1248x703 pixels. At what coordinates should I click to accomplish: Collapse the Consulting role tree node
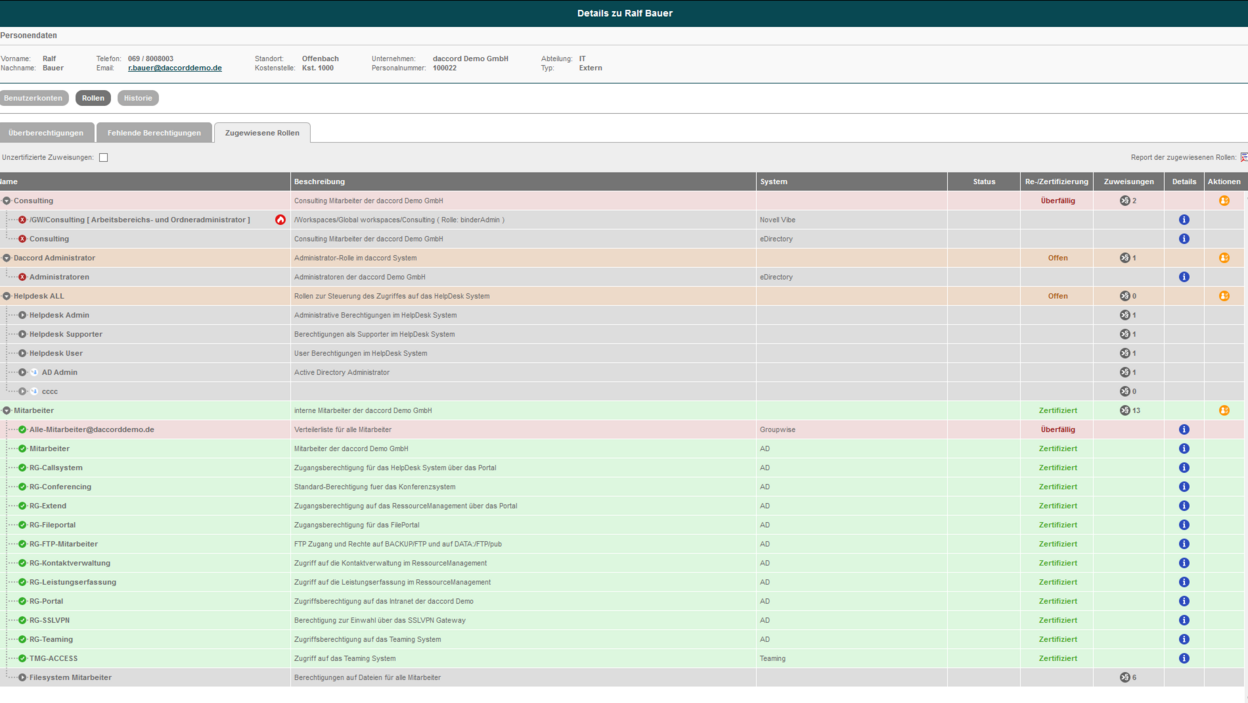tap(7, 201)
